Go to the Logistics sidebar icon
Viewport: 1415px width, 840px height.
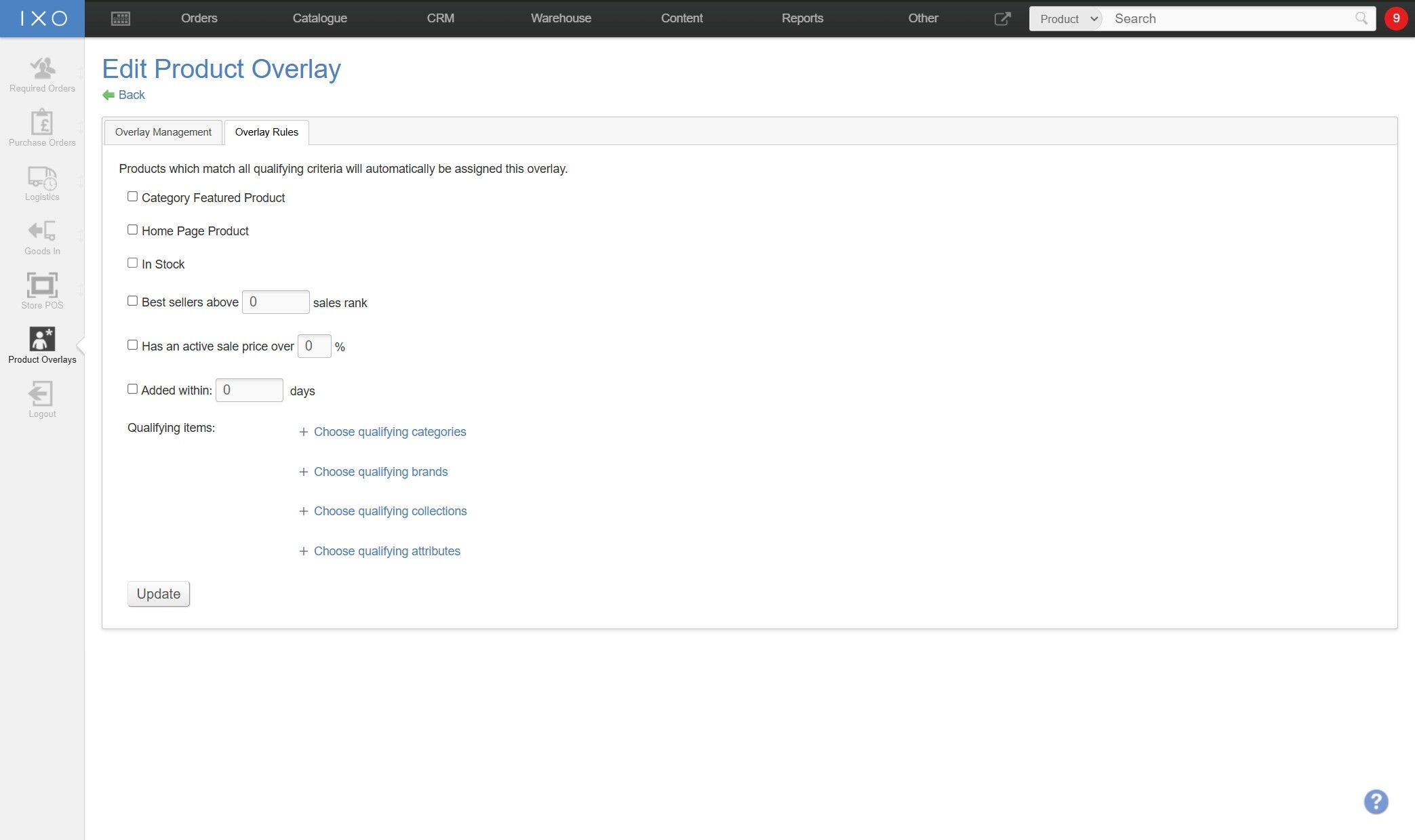coord(42,183)
